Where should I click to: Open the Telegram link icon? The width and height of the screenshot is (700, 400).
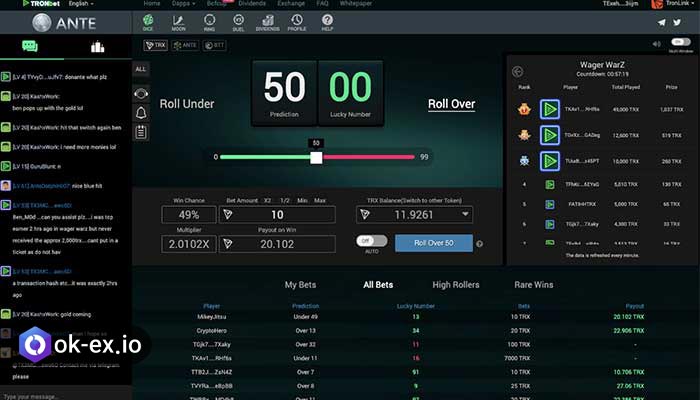click(662, 22)
